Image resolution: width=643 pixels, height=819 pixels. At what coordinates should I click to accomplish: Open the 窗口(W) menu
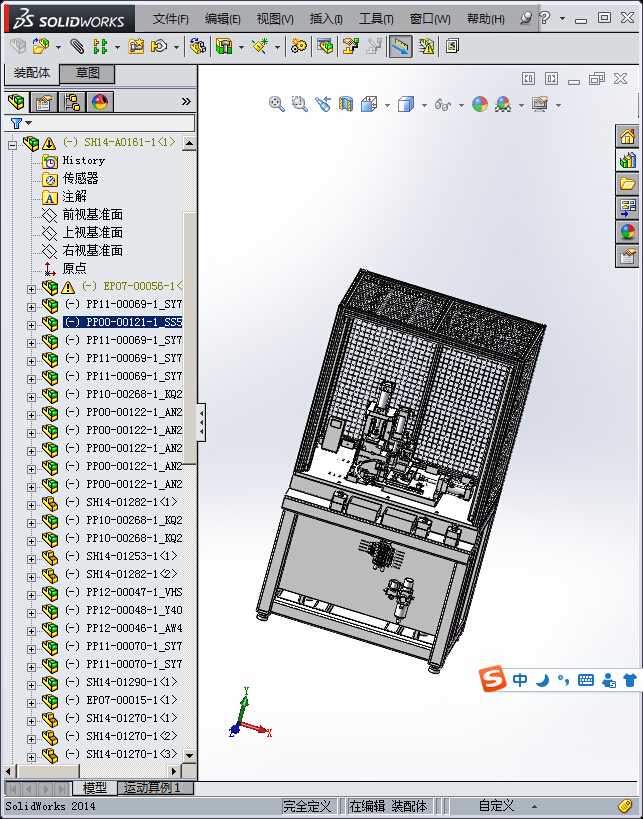tap(430, 19)
